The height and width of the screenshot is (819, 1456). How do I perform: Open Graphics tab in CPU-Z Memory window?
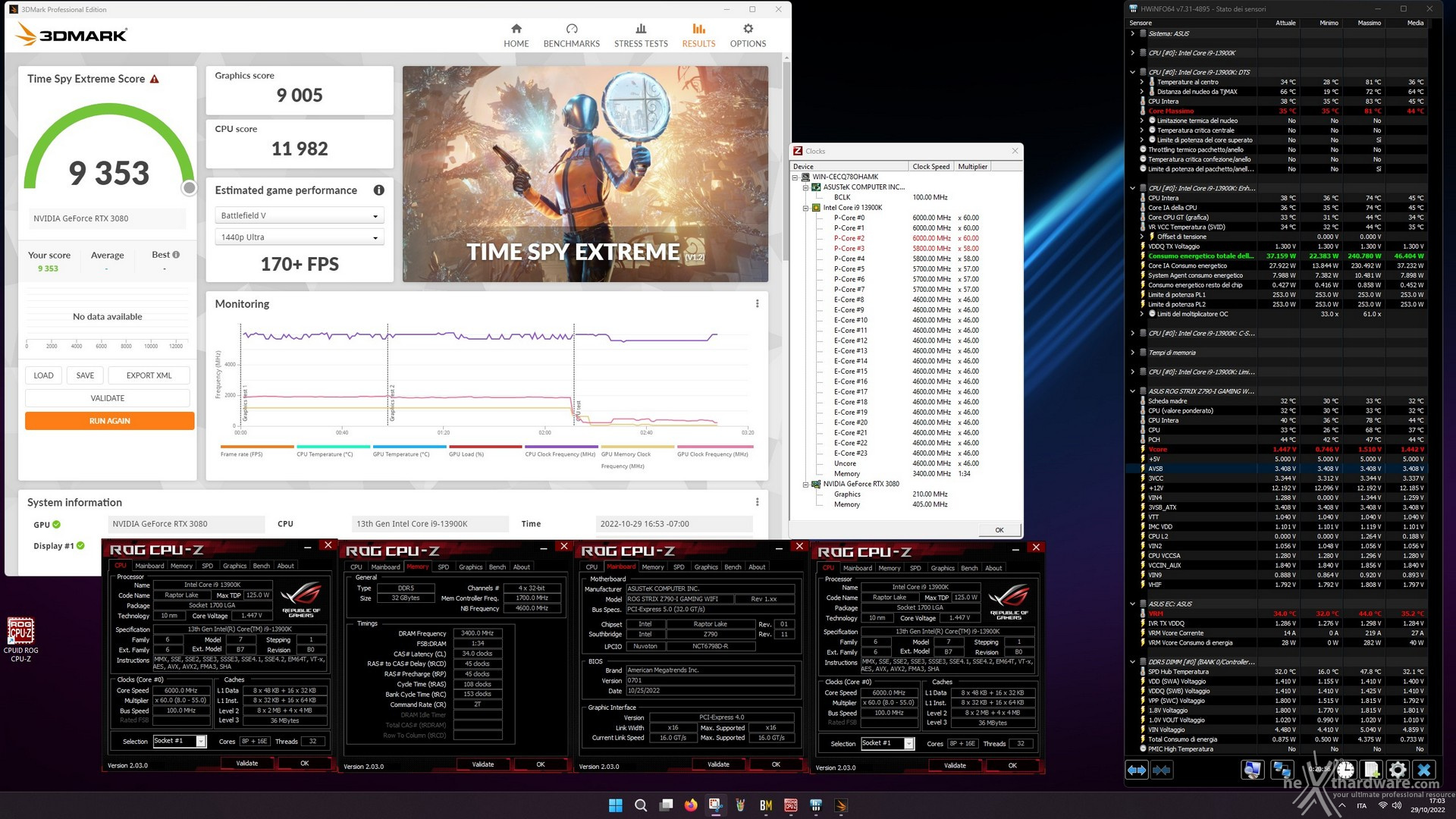point(470,567)
